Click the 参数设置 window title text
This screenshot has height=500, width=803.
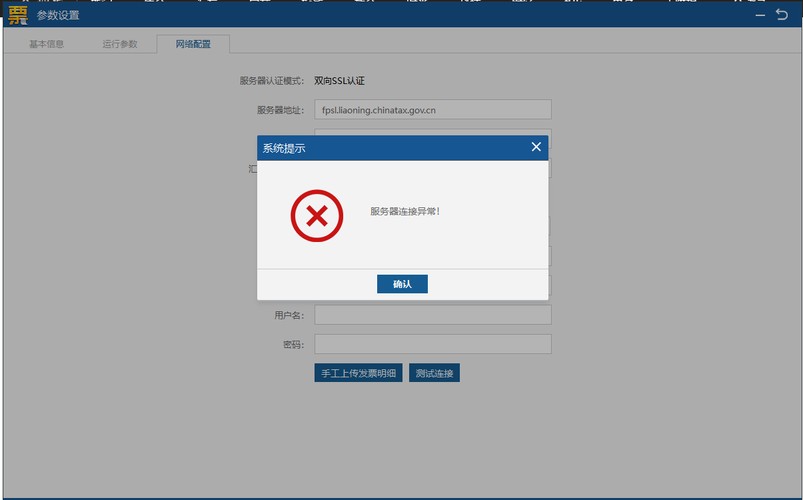click(x=58, y=15)
